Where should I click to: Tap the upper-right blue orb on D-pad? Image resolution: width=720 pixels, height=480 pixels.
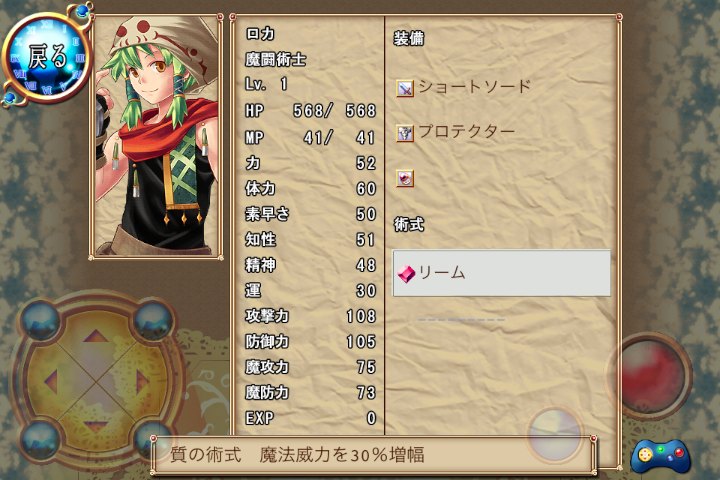click(153, 318)
